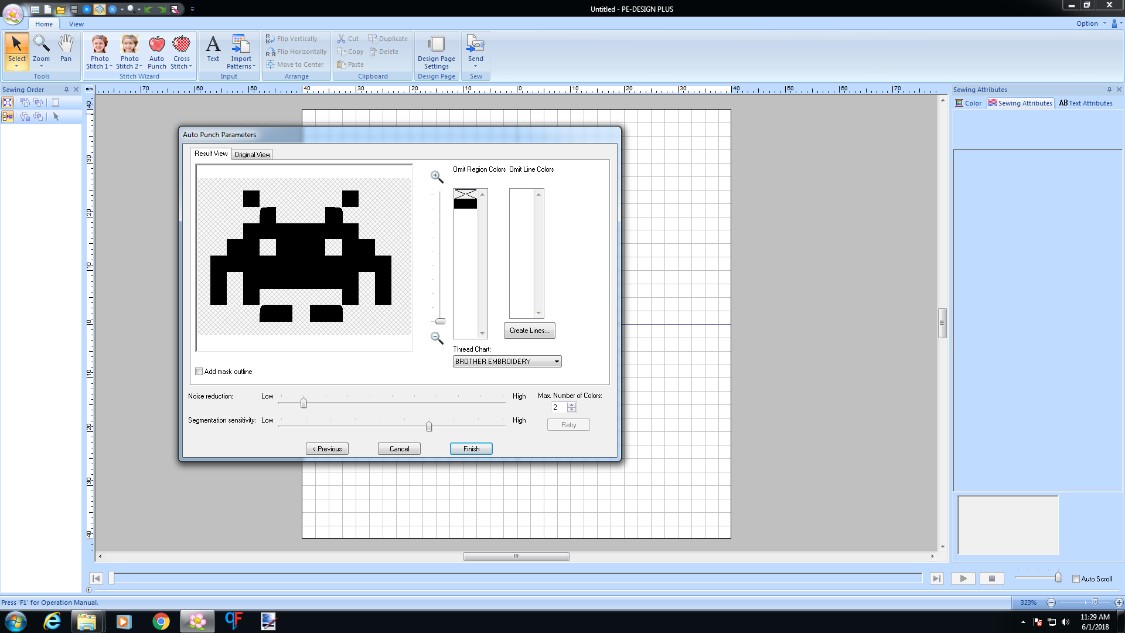The width and height of the screenshot is (1125, 633).
Task: Open Internet Explorer from taskbar
Action: coord(52,622)
